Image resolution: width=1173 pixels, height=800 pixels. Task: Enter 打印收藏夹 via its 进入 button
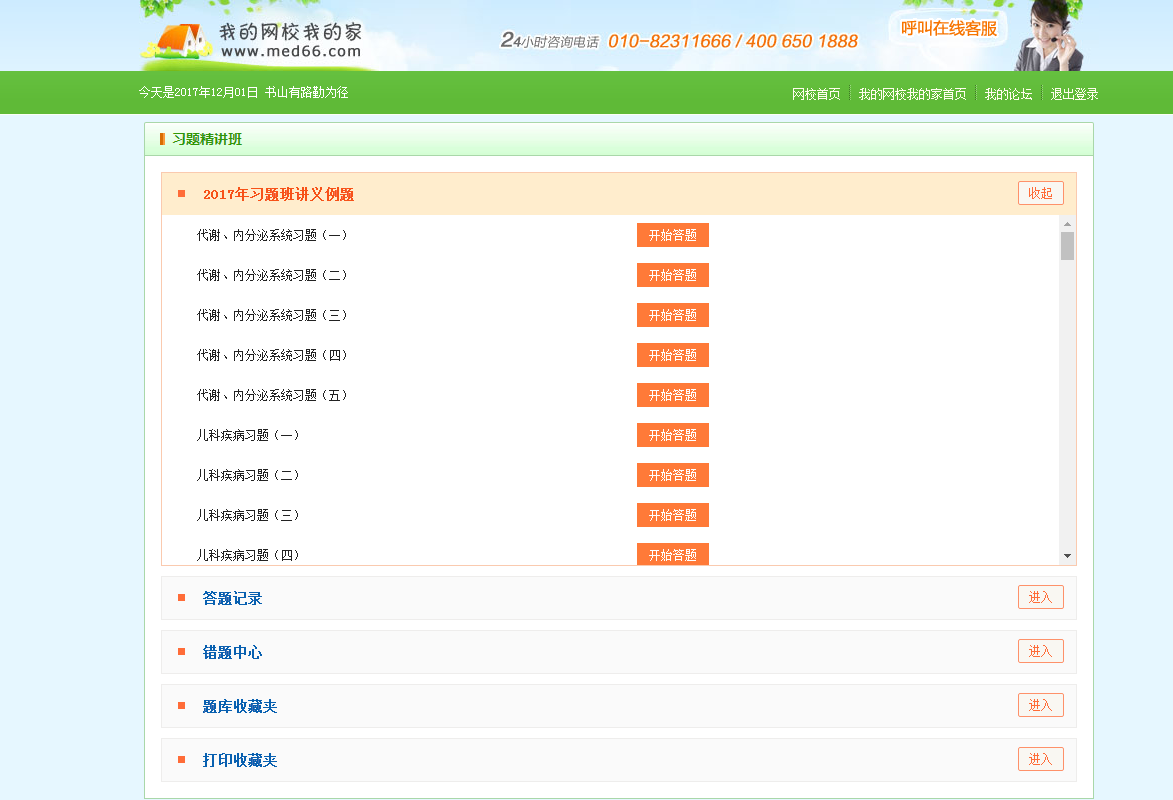(x=1040, y=759)
